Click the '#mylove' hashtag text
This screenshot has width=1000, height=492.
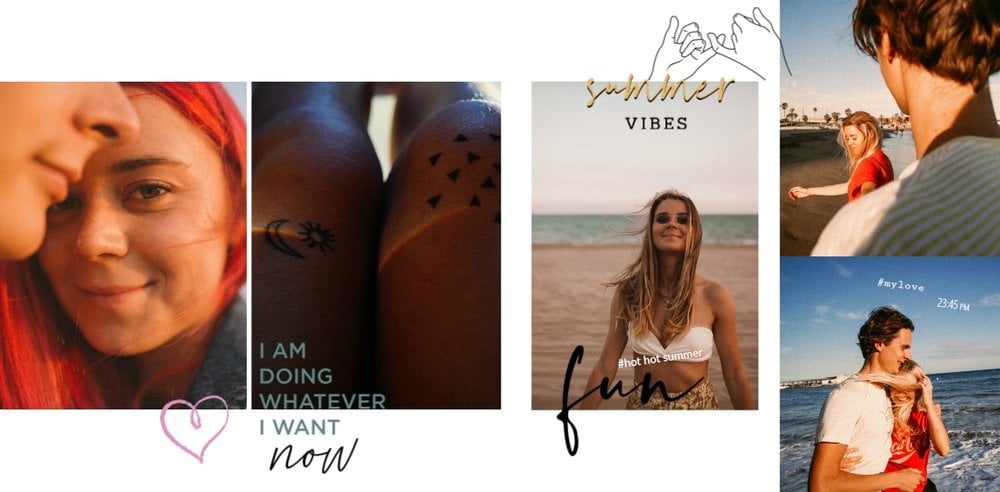coord(901,285)
